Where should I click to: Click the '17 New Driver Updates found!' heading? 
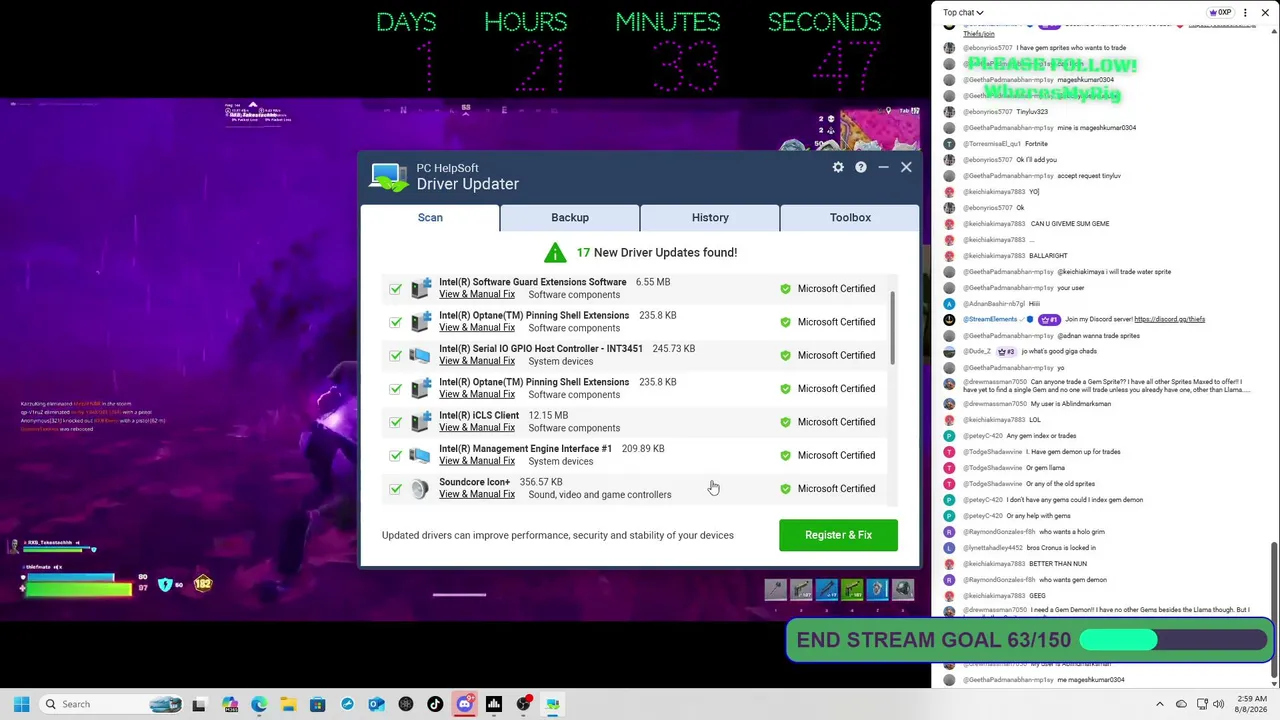(x=657, y=252)
